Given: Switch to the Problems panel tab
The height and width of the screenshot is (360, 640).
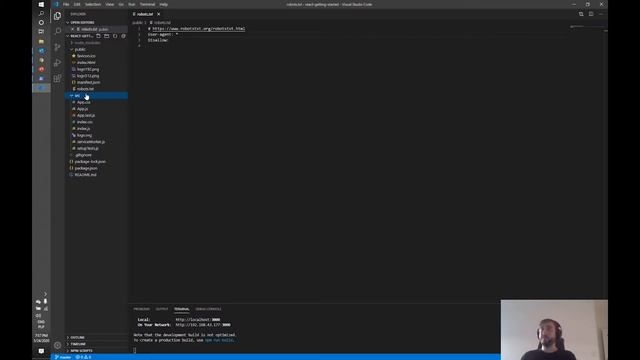Looking at the screenshot, I should (x=142, y=309).
